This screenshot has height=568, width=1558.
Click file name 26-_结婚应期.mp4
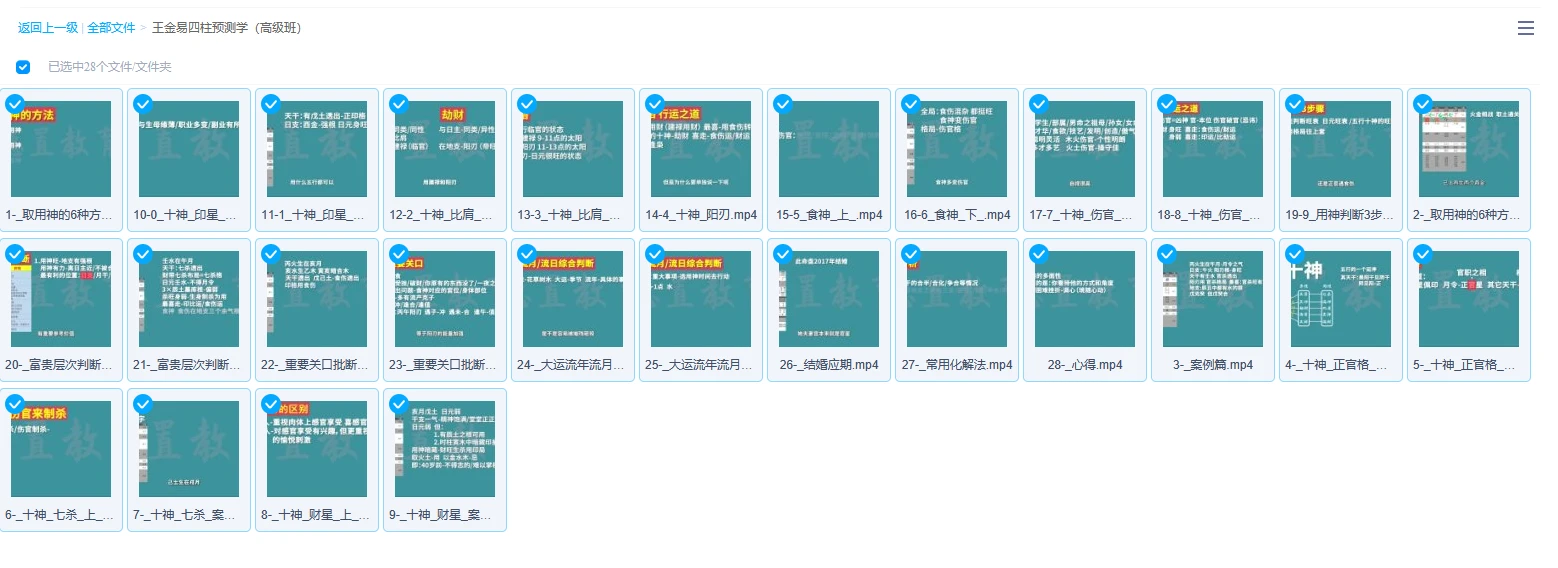coord(829,365)
